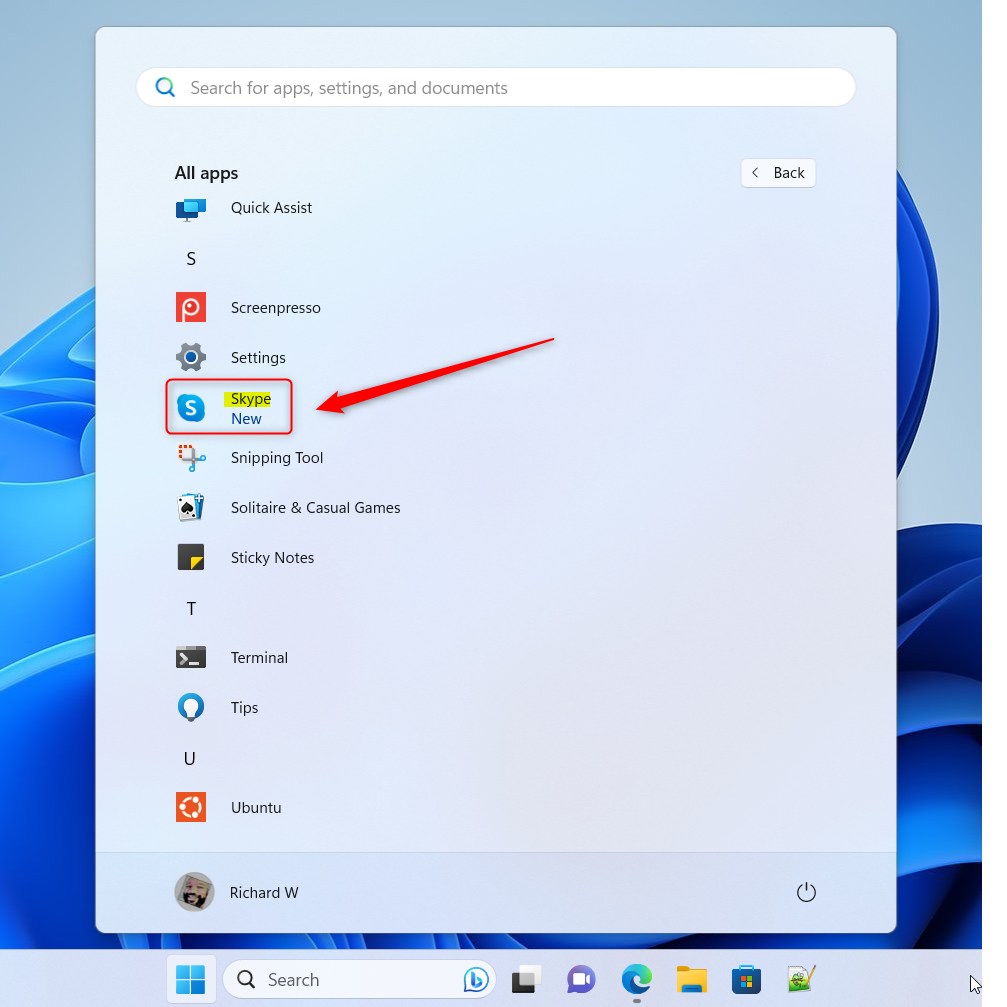Open Solitaire & Casual Games
Image resolution: width=1007 pixels, height=1007 pixels.
tap(315, 507)
